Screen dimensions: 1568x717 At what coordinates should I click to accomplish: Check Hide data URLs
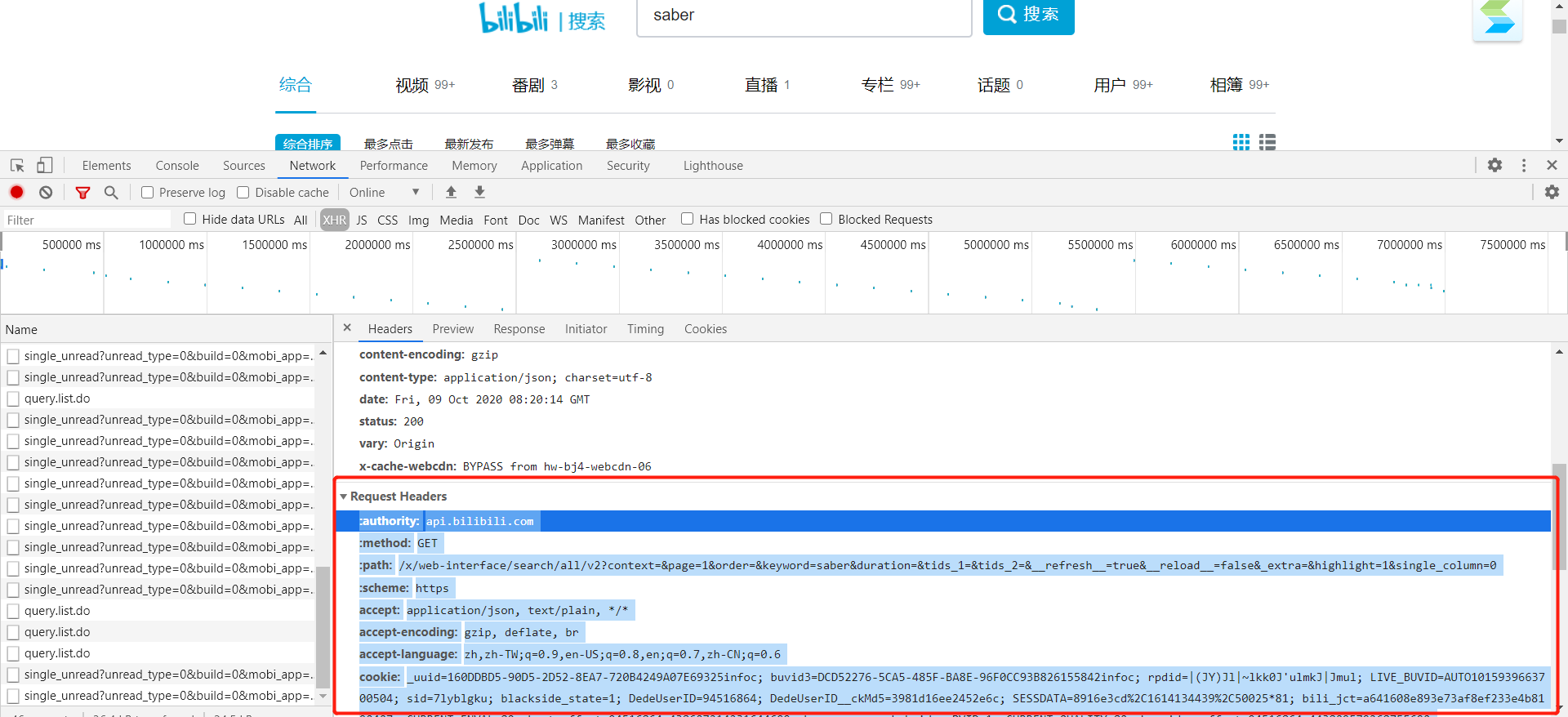(190, 219)
